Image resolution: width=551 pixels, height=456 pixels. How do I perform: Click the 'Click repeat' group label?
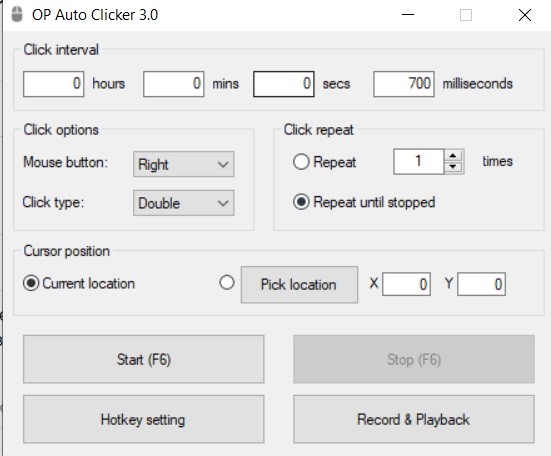click(x=318, y=130)
